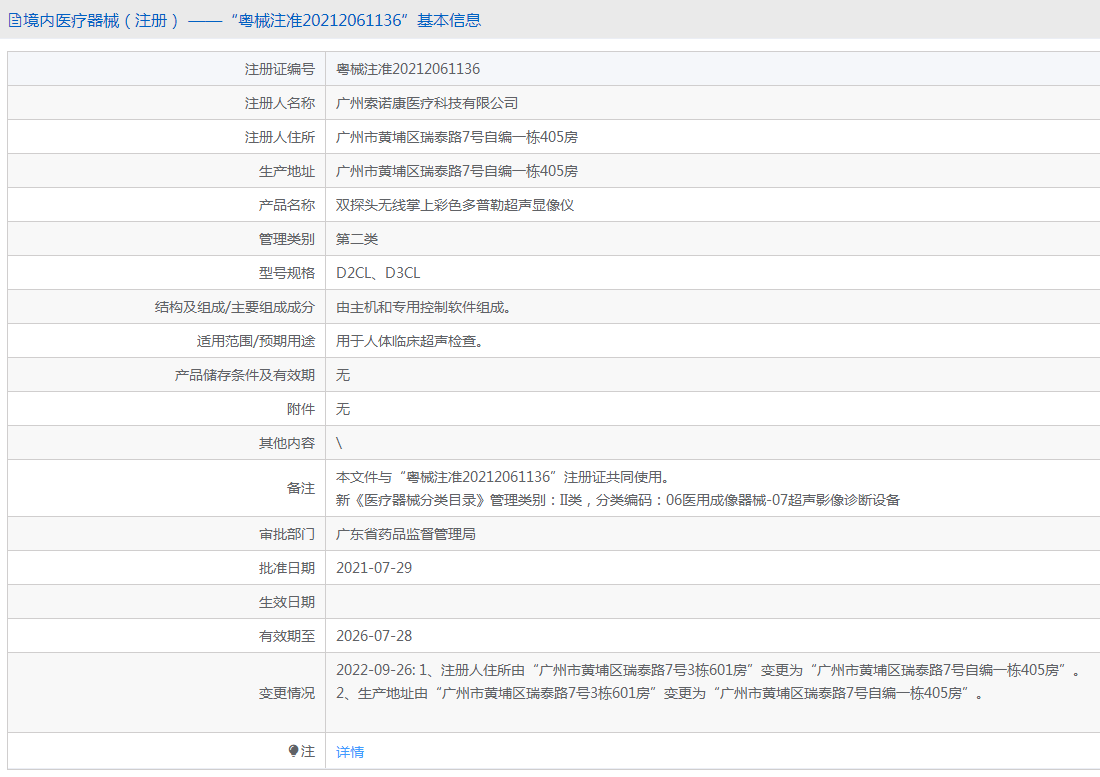Click the document icon in page title
The width and height of the screenshot is (1100, 777).
[14, 20]
